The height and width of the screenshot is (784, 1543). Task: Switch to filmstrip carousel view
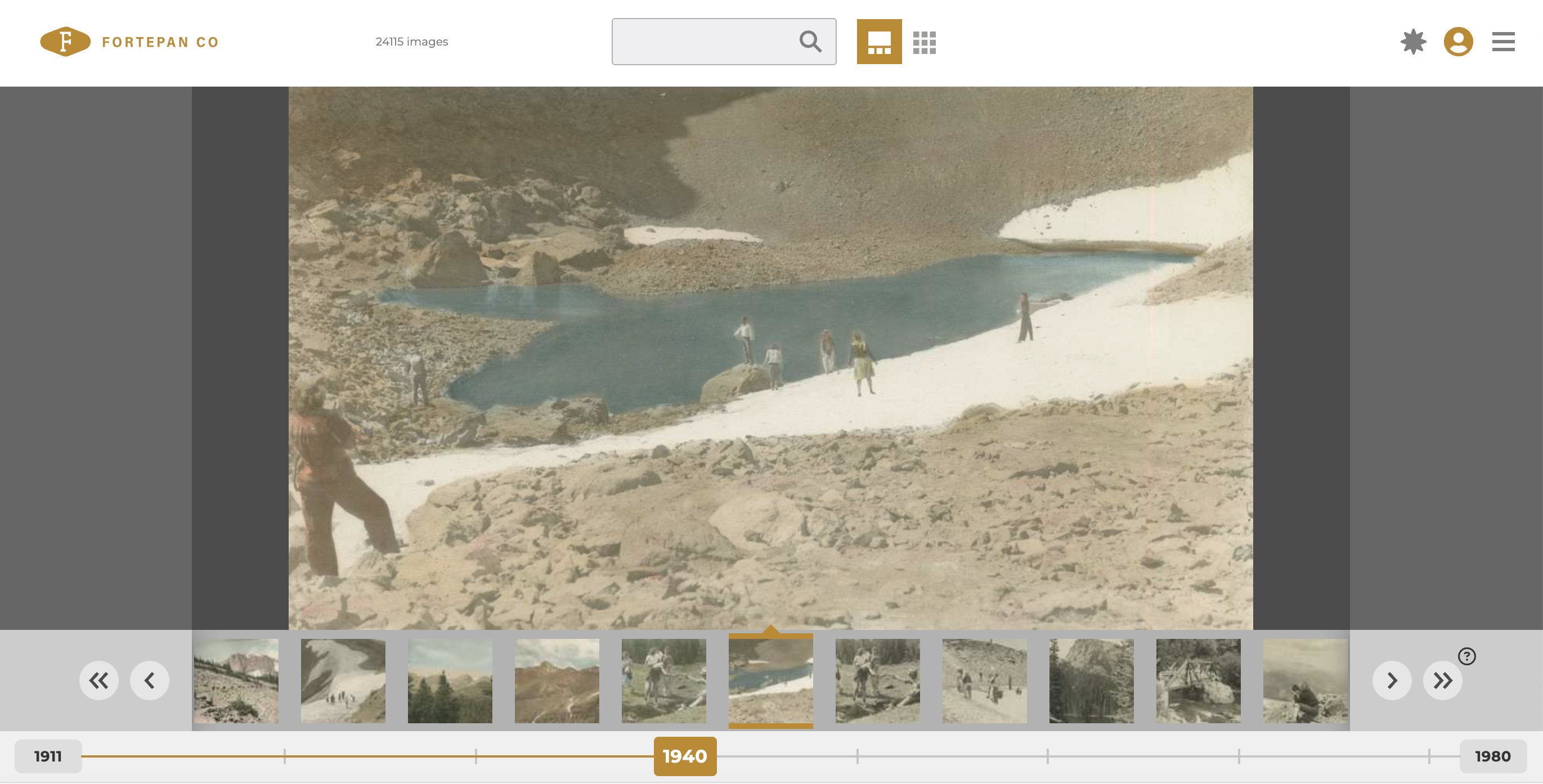pyautogui.click(x=879, y=41)
